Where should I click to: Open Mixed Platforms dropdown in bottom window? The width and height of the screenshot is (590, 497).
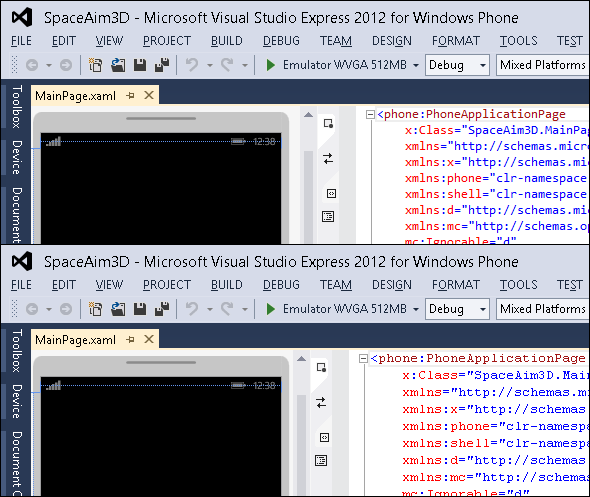[x=543, y=309]
